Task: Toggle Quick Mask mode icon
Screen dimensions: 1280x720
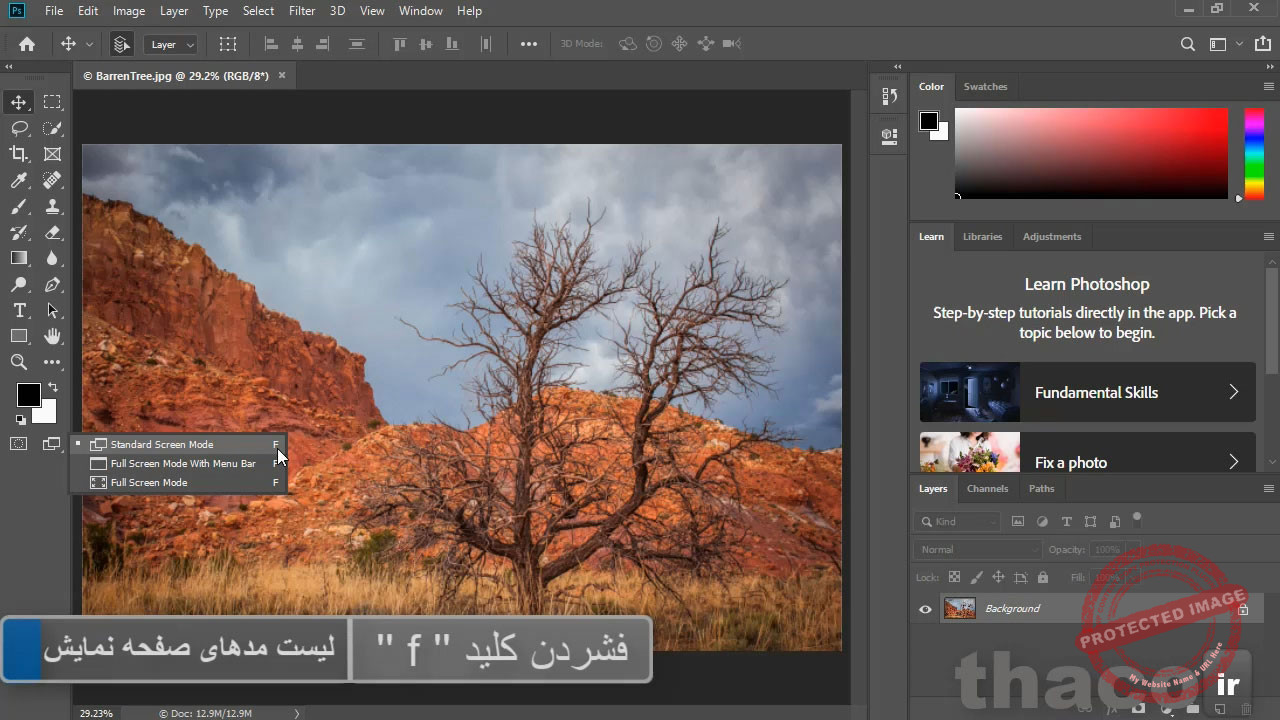Action: point(19,444)
